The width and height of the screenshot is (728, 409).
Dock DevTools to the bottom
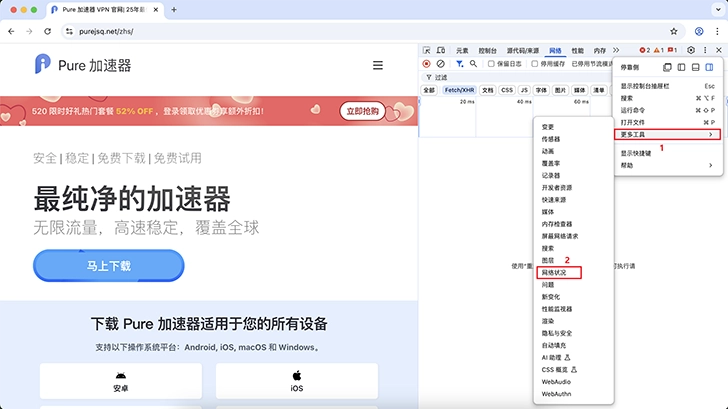click(x=695, y=67)
